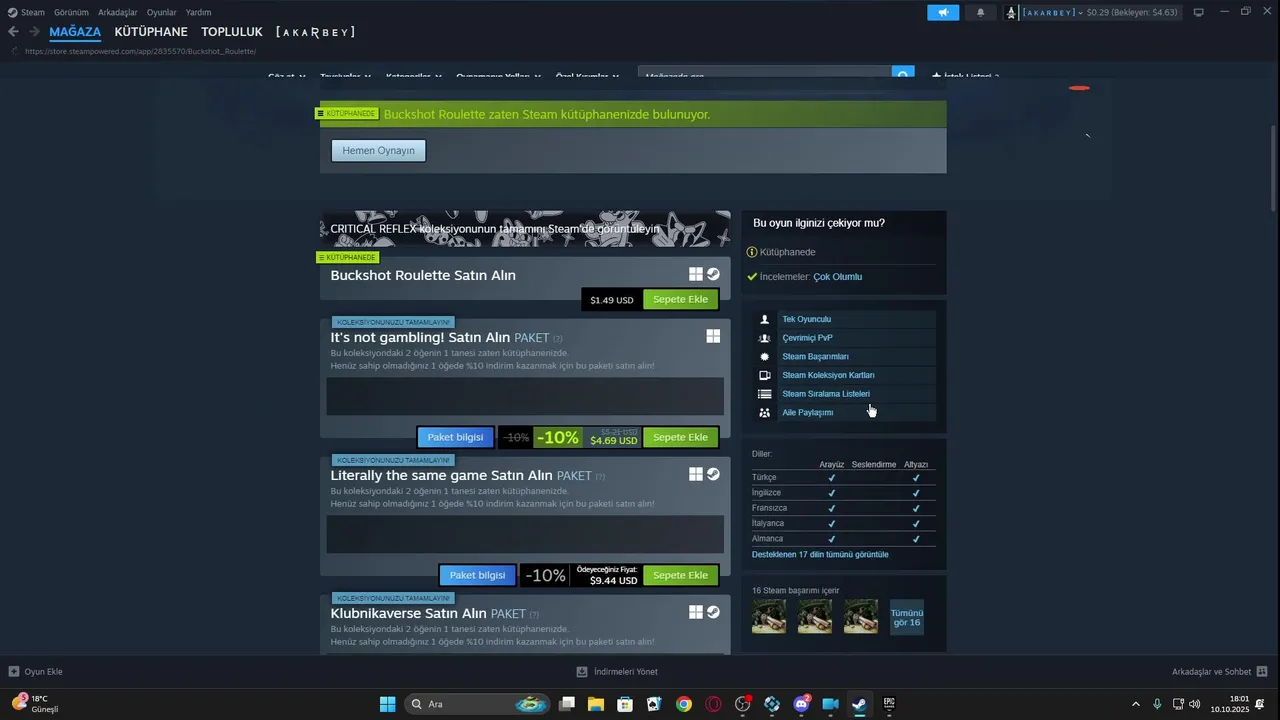Open the Arkadaşlar menu
Viewport: 1280px width, 720px height.
118,12
